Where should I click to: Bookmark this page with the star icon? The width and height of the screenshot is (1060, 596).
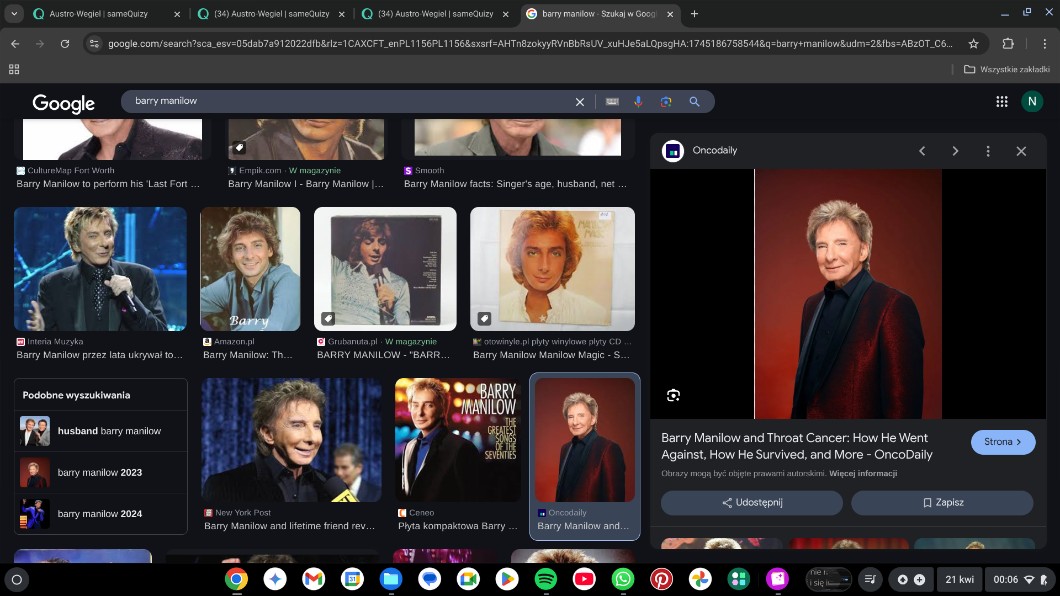click(x=973, y=44)
